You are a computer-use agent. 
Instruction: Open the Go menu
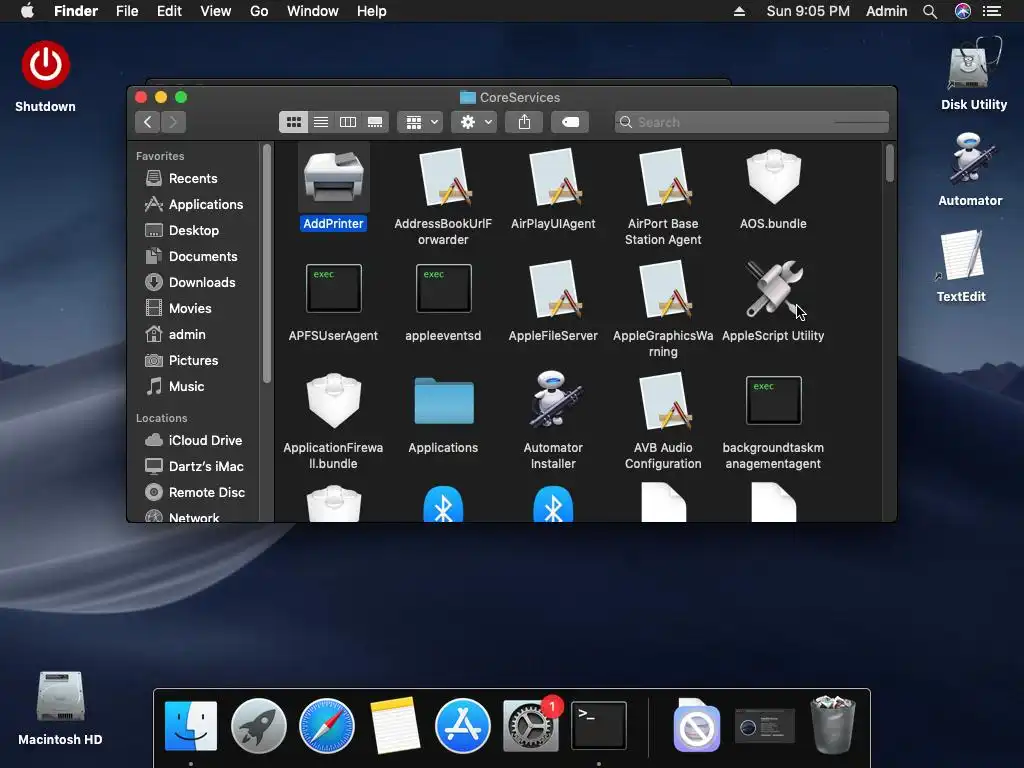(x=259, y=11)
